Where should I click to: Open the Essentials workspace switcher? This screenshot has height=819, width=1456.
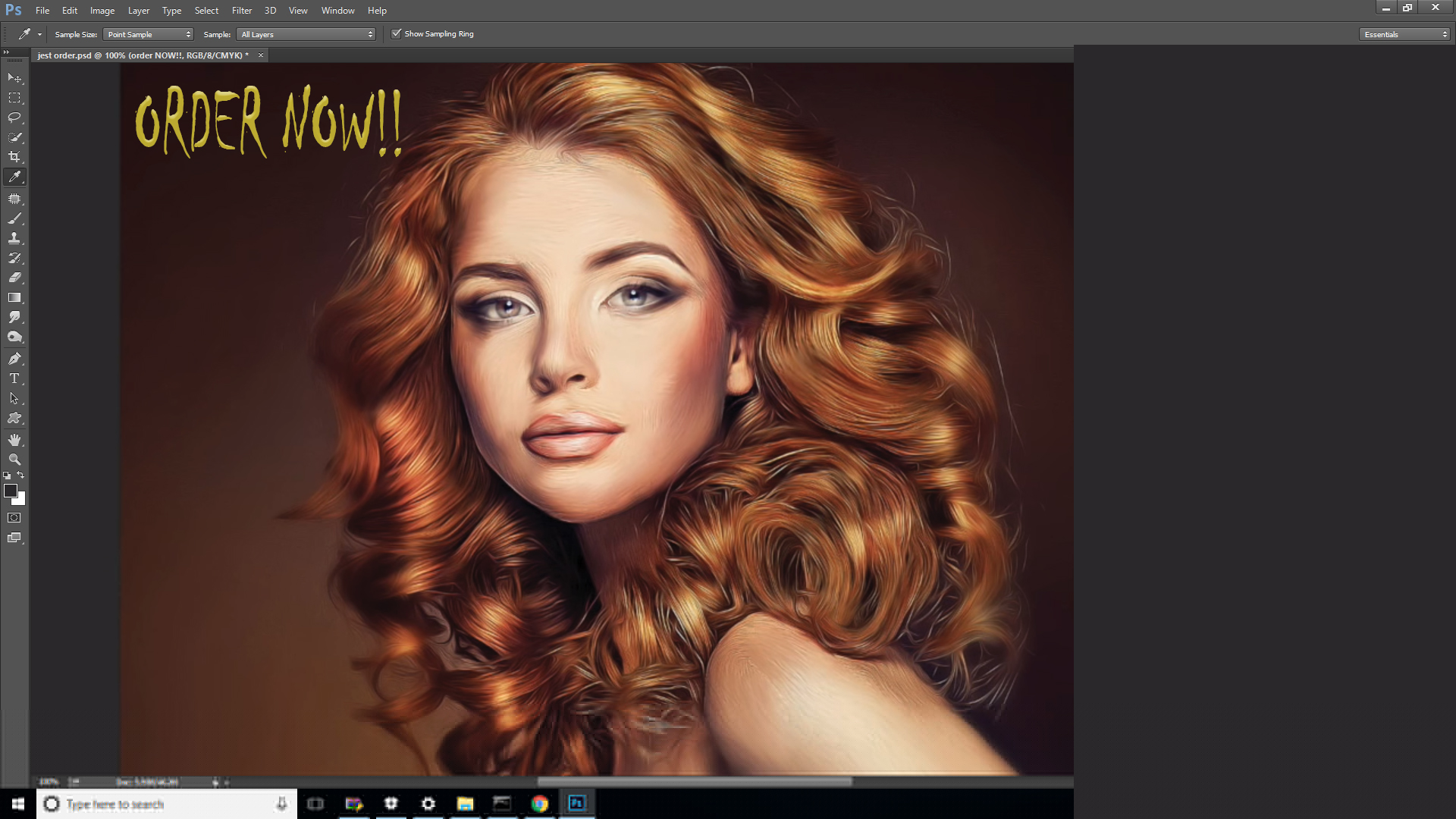[x=1403, y=34]
